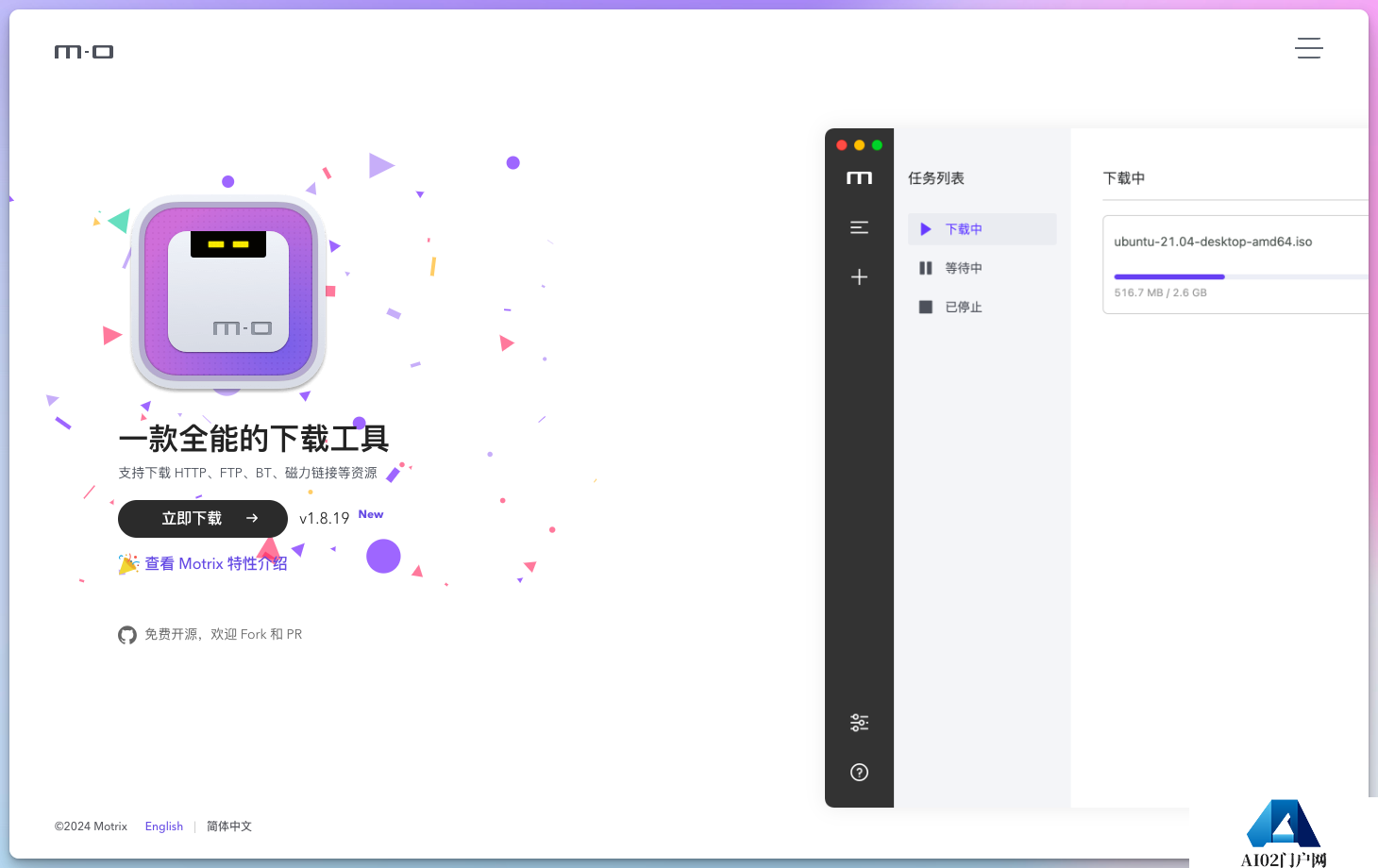Switch language to English

[x=164, y=826]
